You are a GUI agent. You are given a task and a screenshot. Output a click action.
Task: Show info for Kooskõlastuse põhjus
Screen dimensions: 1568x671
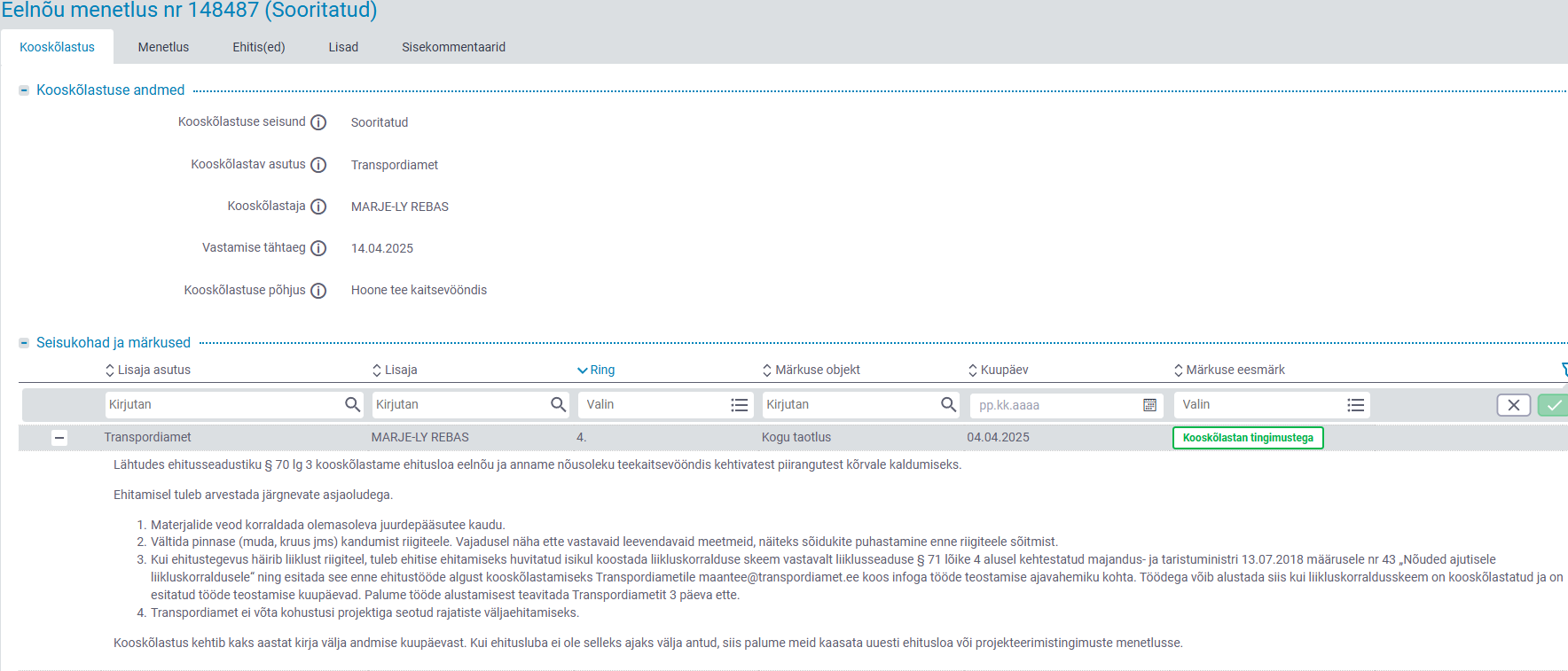point(318,291)
